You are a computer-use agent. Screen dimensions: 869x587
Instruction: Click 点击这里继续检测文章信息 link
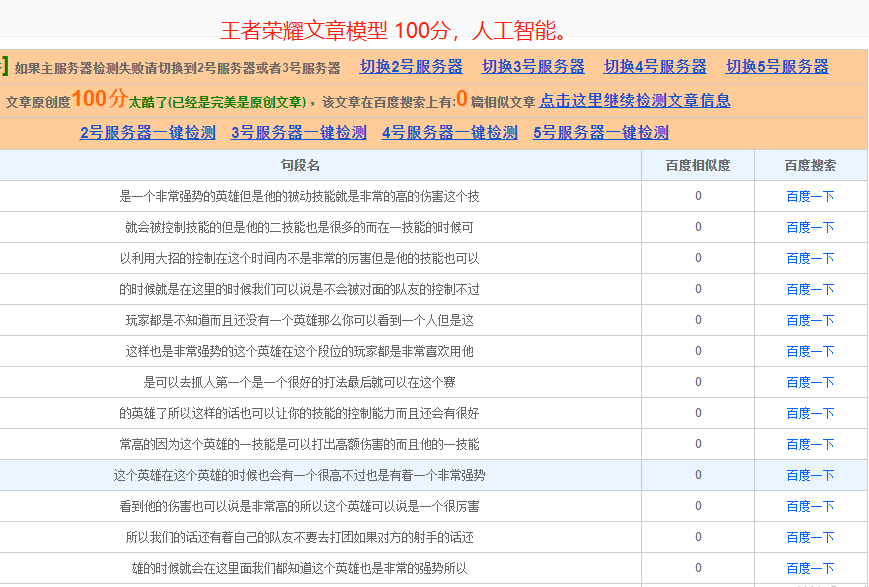(635, 101)
